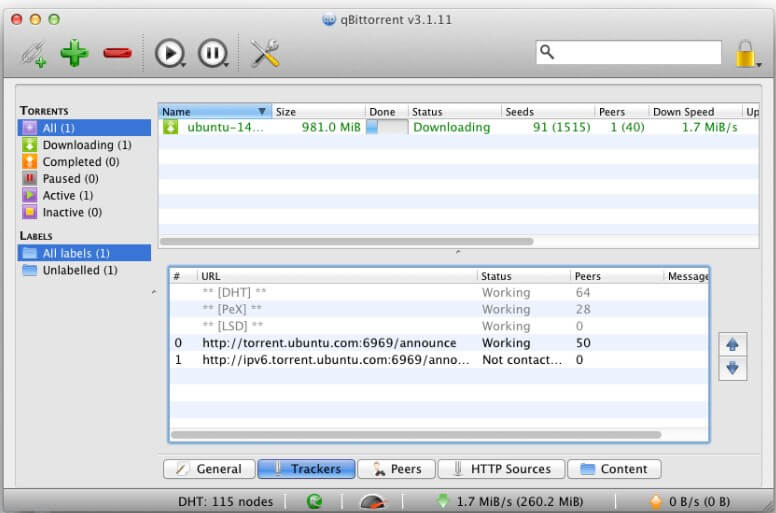This screenshot has width=776, height=513.
Task: Click the red minus delete torrent icon
Action: (117, 52)
